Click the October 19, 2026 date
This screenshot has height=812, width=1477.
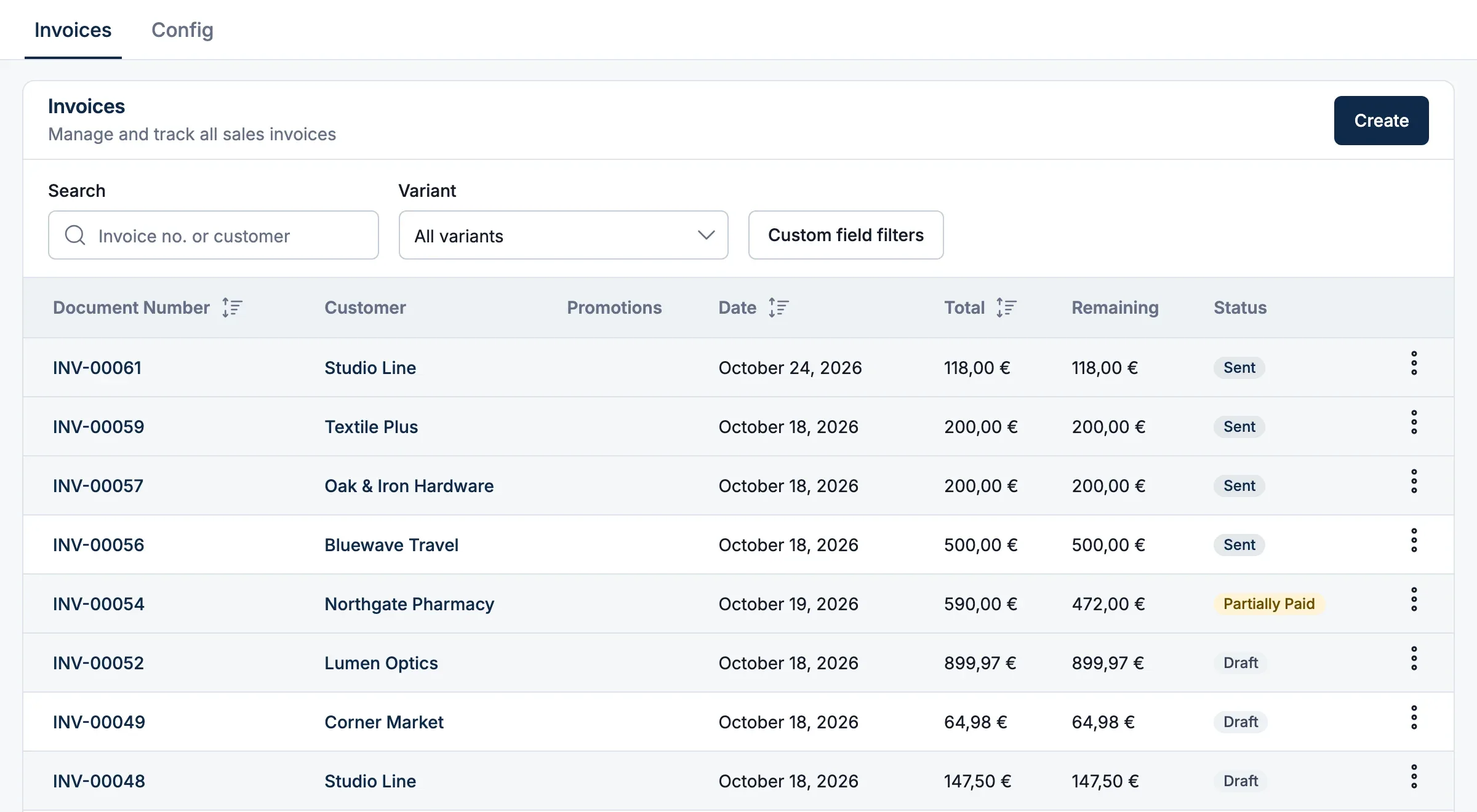[x=788, y=604]
